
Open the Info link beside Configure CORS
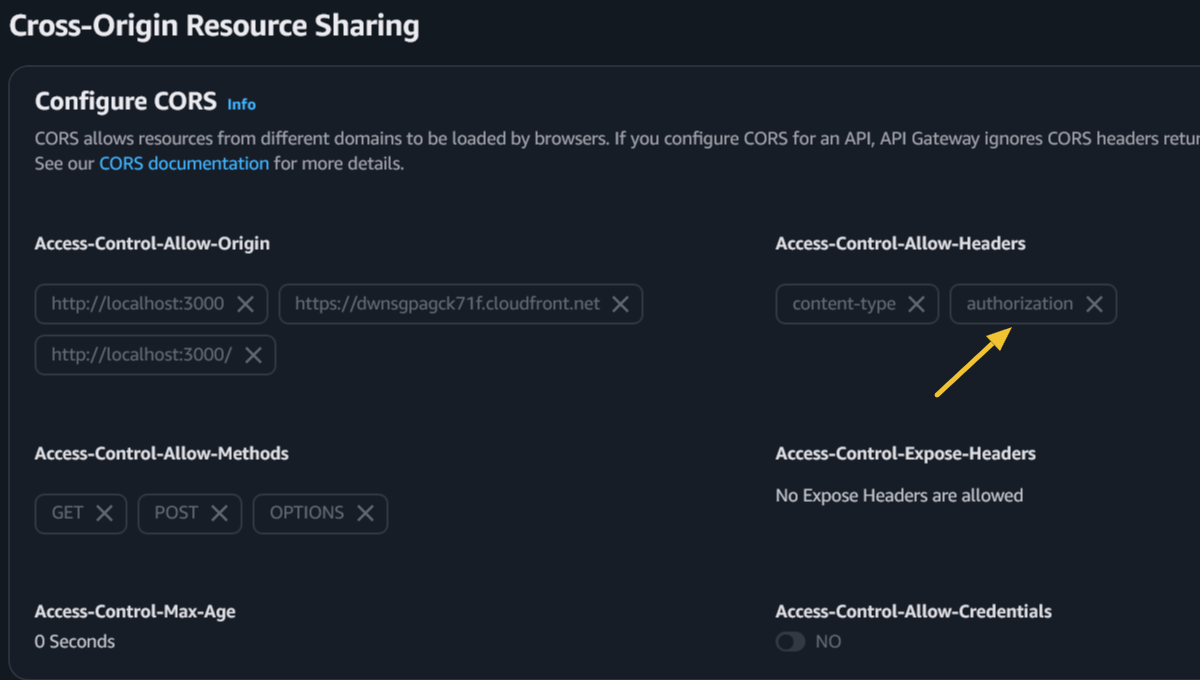coord(241,104)
